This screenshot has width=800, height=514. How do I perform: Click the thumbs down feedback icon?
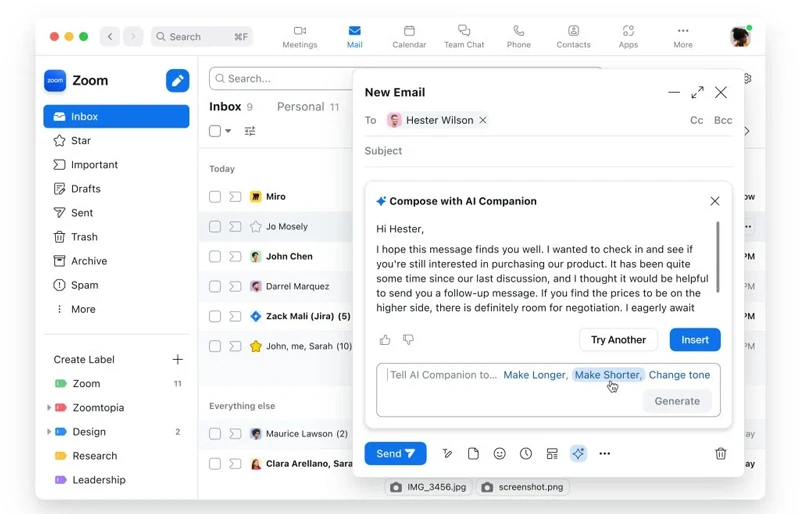[408, 340]
